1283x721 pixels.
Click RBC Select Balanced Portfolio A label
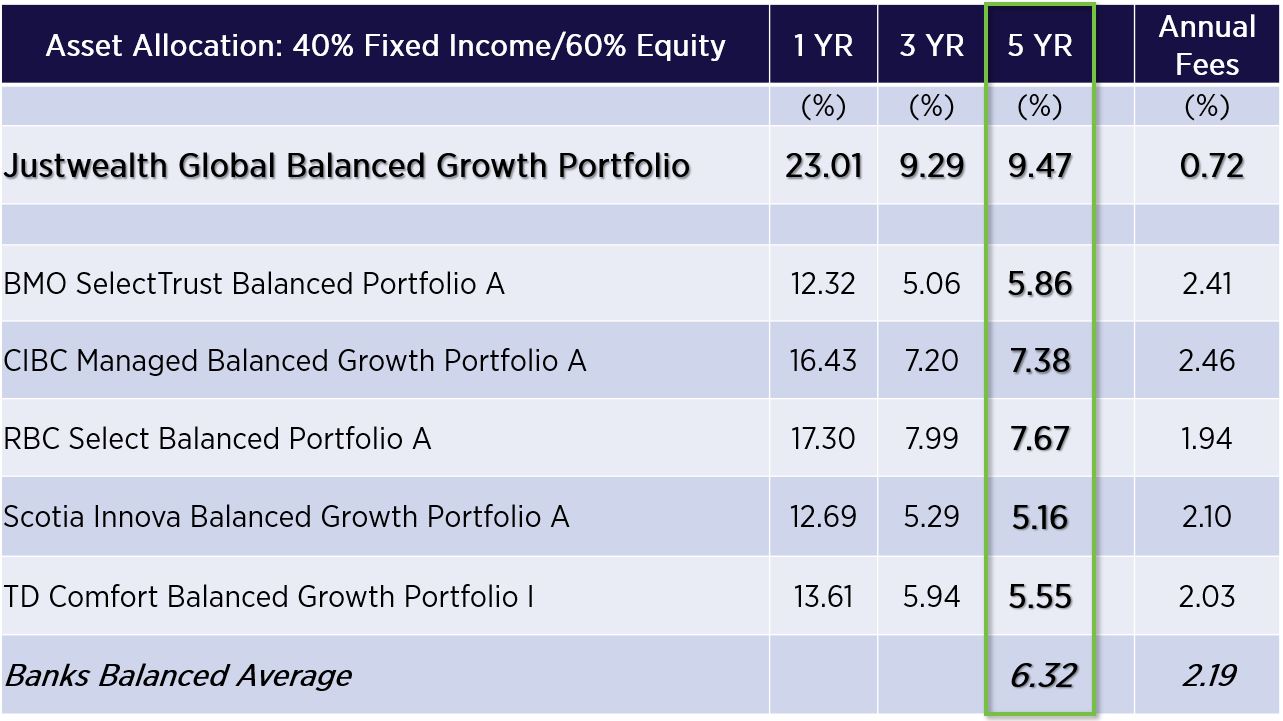pyautogui.click(x=217, y=439)
